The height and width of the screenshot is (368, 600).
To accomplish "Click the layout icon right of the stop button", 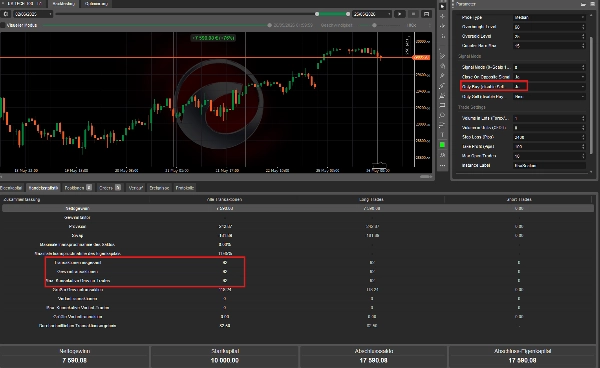I will pos(426,14).
